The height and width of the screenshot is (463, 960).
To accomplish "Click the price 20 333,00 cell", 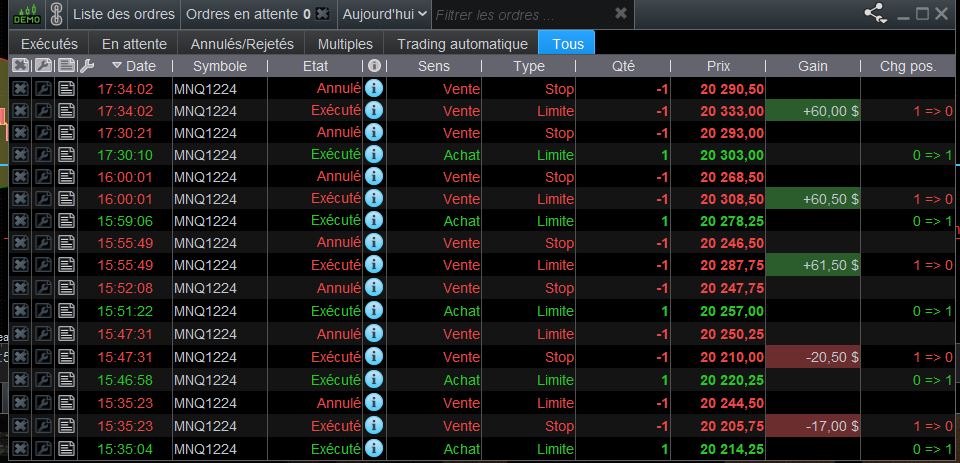I will pyautogui.click(x=718, y=111).
